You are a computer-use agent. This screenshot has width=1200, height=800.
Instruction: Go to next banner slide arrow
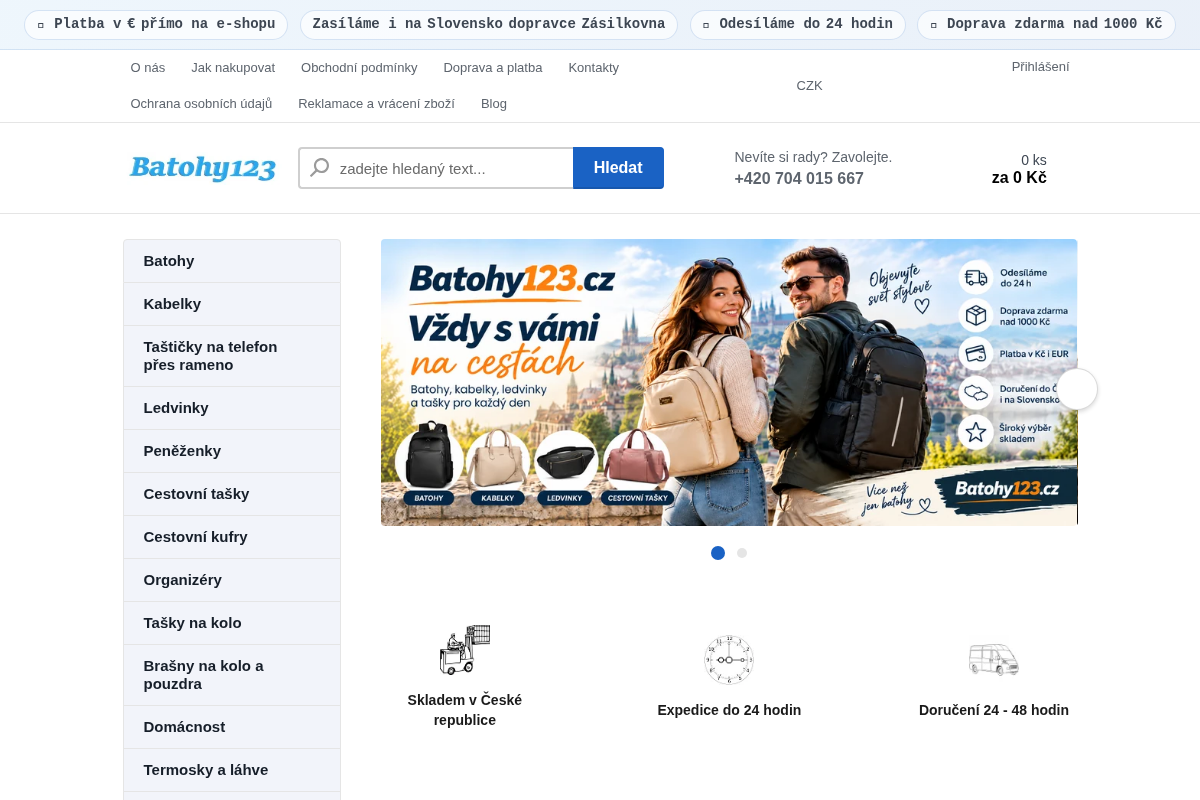[x=1077, y=389]
